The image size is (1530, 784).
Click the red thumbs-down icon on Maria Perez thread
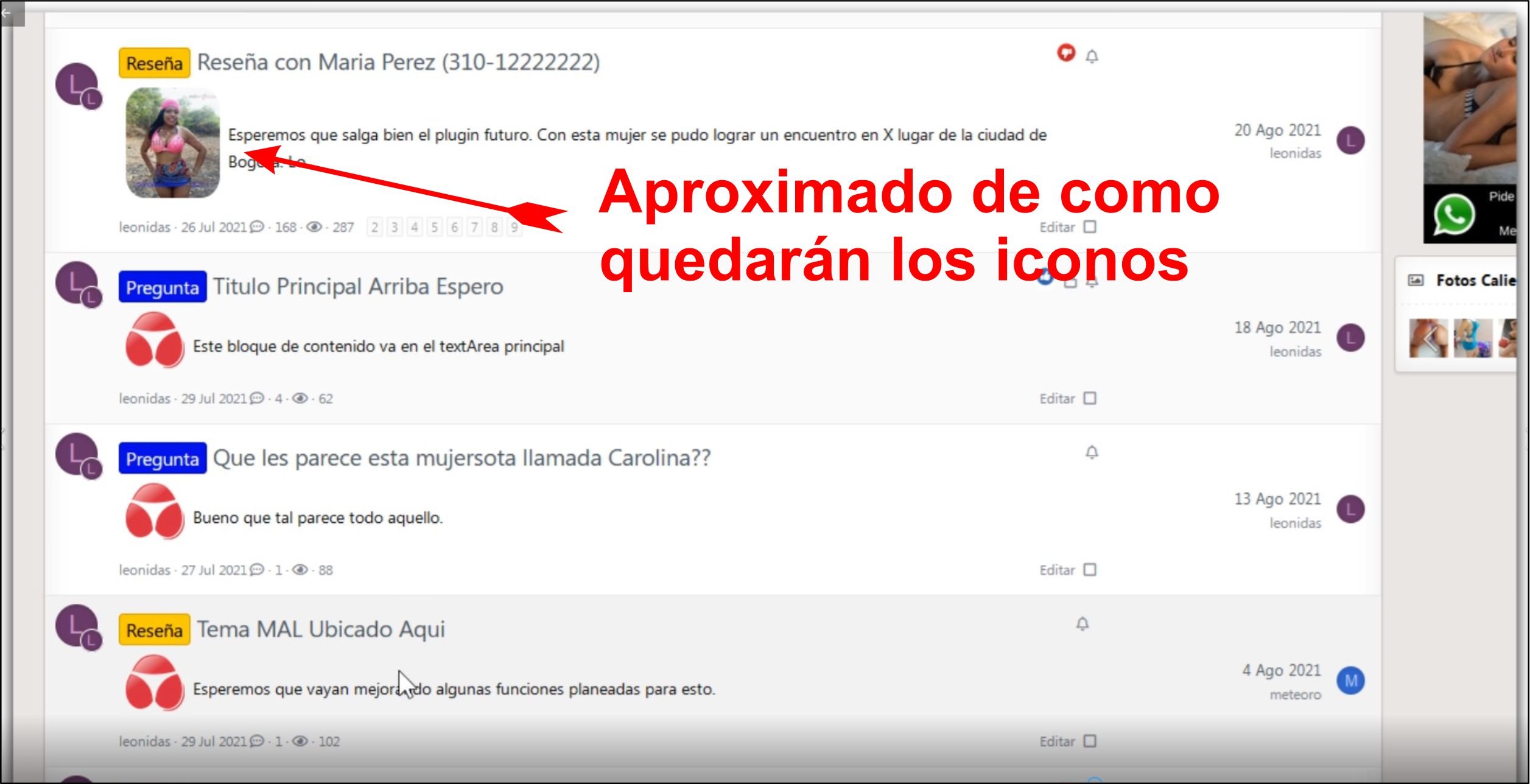(1065, 54)
